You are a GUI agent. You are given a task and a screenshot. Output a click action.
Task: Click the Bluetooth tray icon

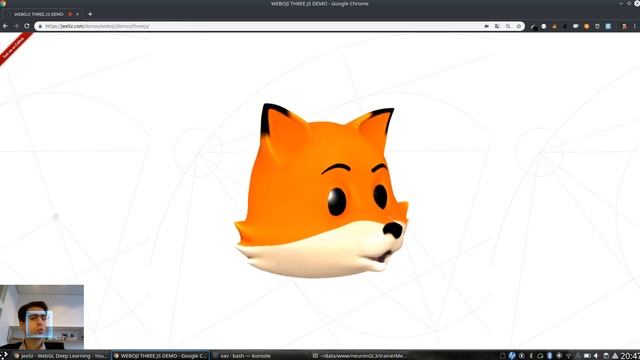pyautogui.click(x=531, y=356)
